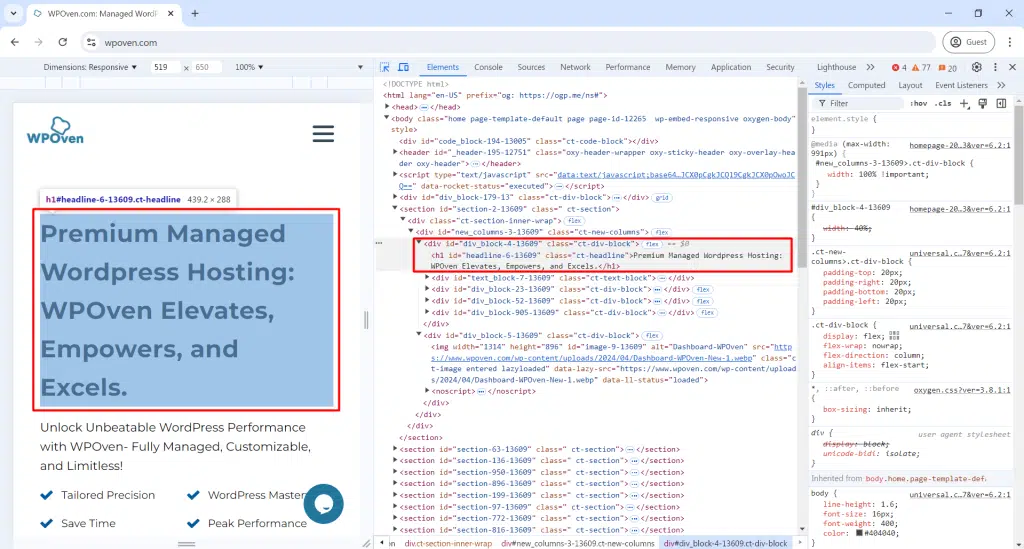The height and width of the screenshot is (549, 1024).
Task: Open the chat bubble widget
Action: point(323,503)
